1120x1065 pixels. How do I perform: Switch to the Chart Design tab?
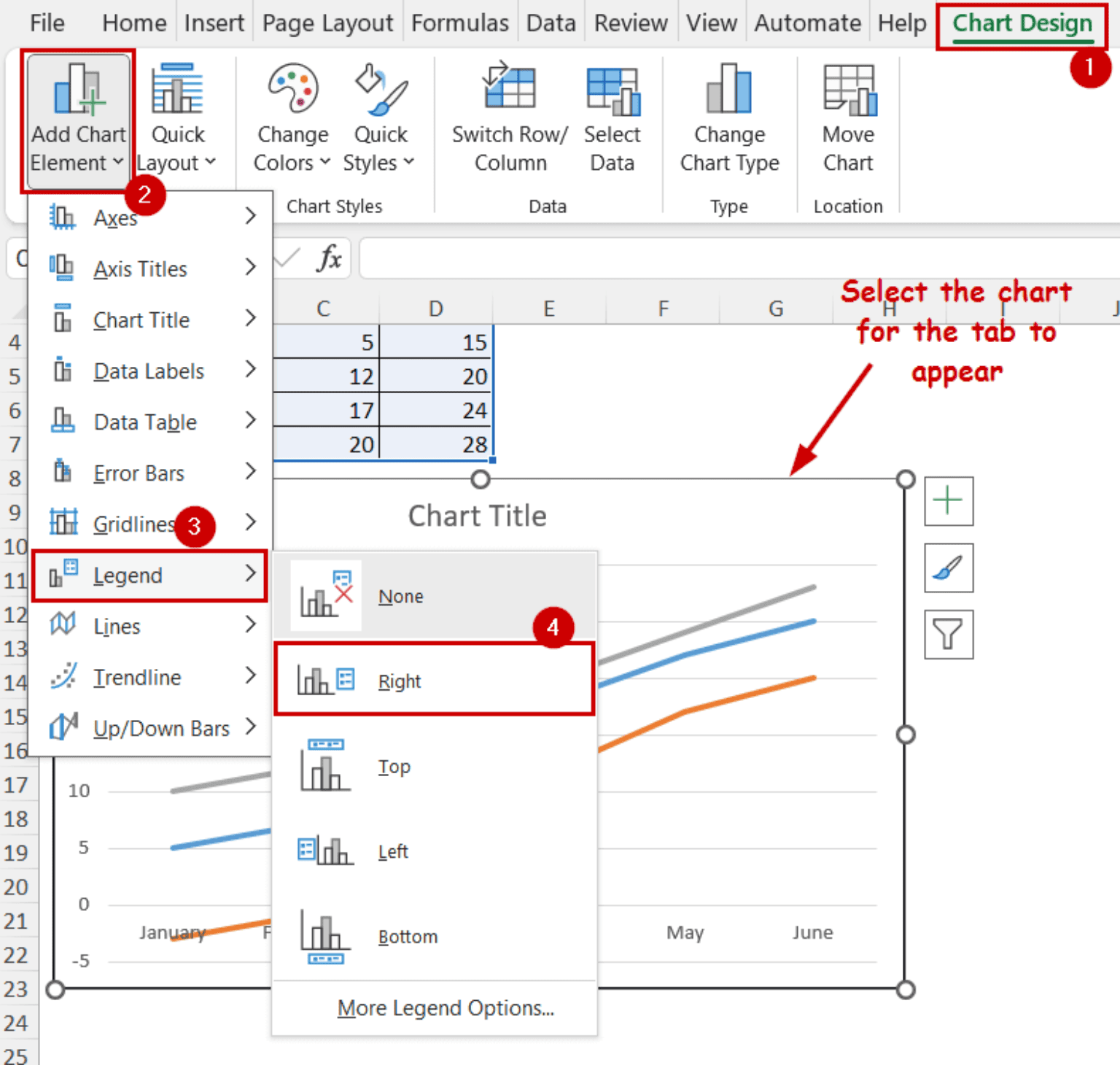(x=1020, y=23)
